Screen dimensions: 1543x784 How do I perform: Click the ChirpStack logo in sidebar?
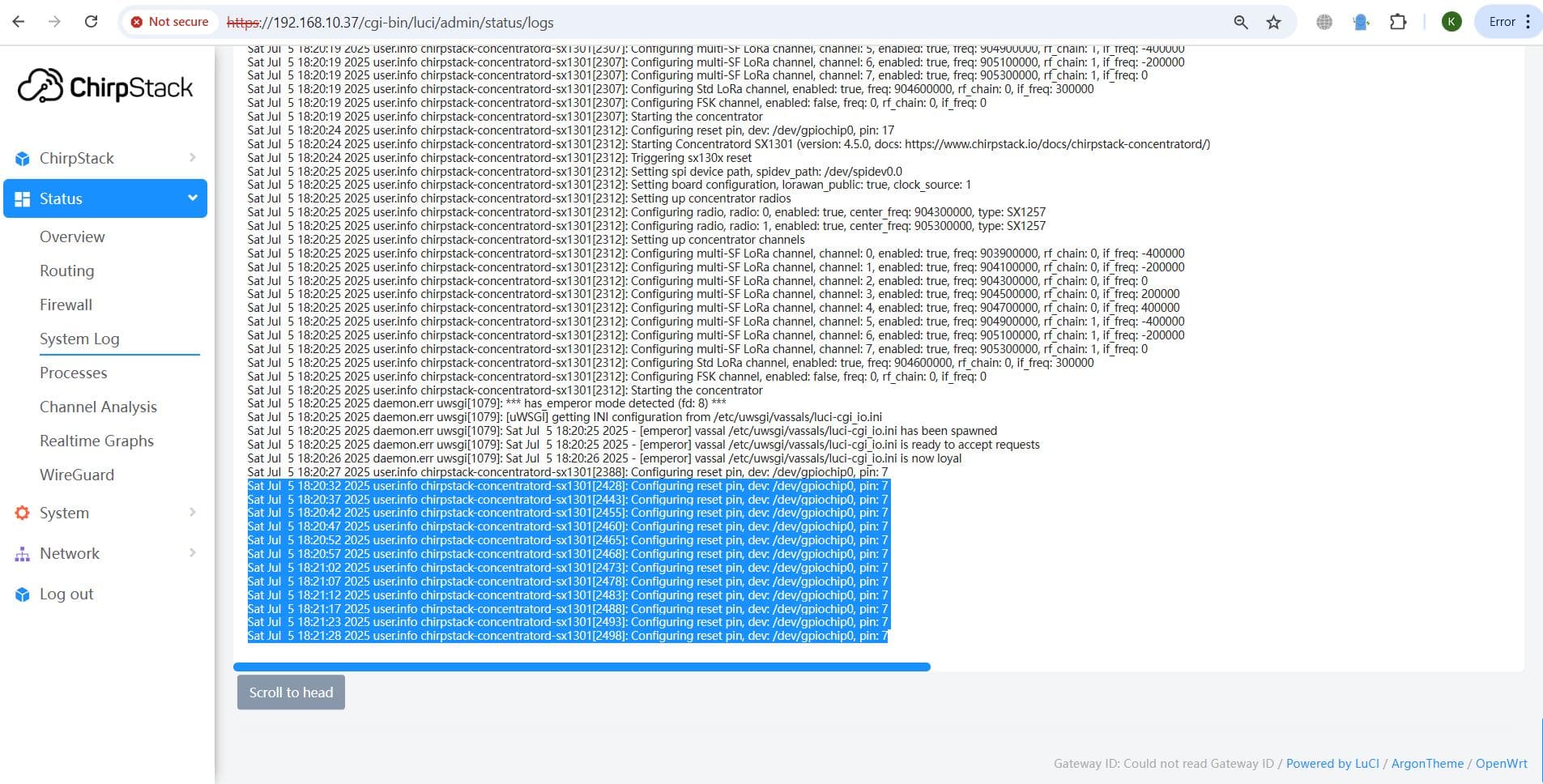point(105,87)
